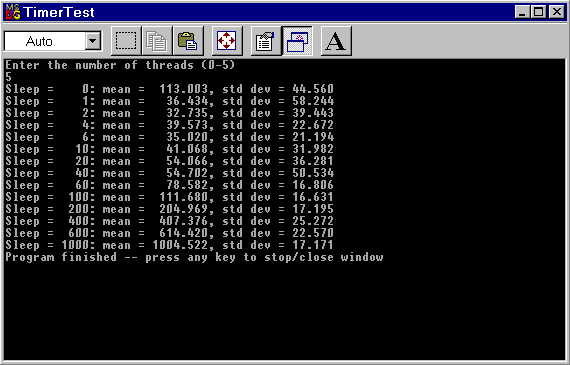The width and height of the screenshot is (570, 365).
Task: Click the TimerTest title bar text
Action: tap(59, 12)
